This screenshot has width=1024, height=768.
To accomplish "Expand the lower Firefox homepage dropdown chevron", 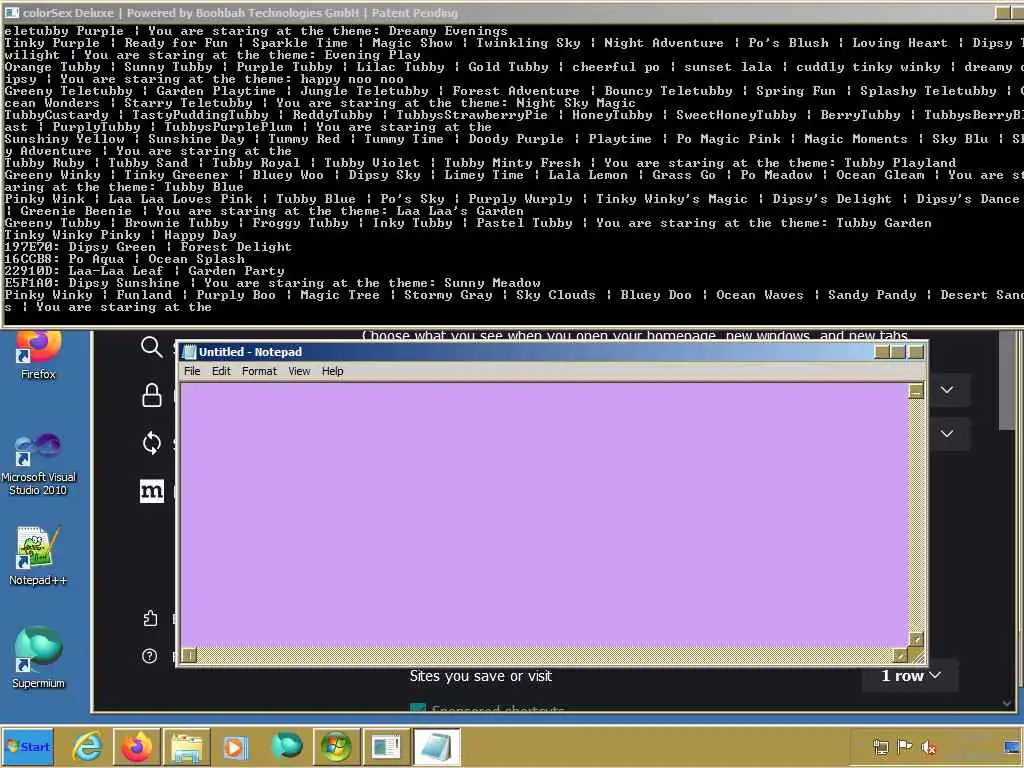I will pyautogui.click(x=947, y=434).
